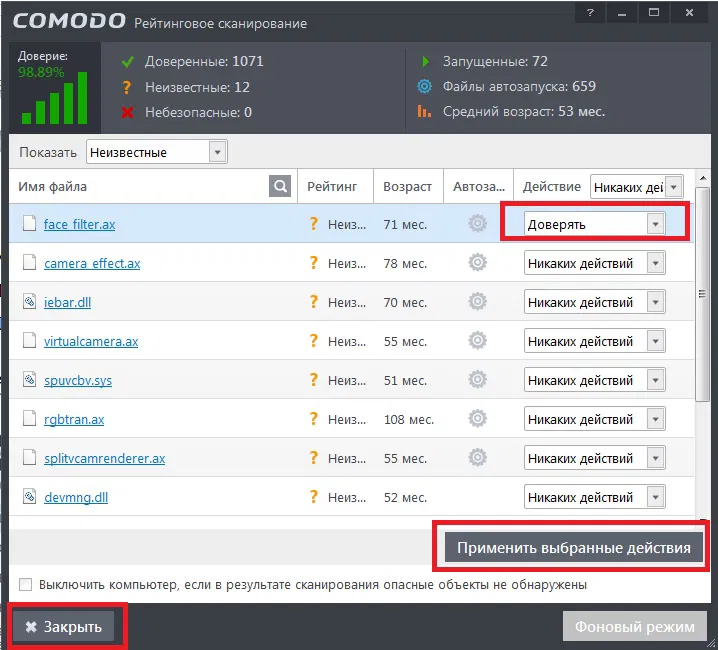Click the autorun gear icon for virtualcamera.ax

478,340
